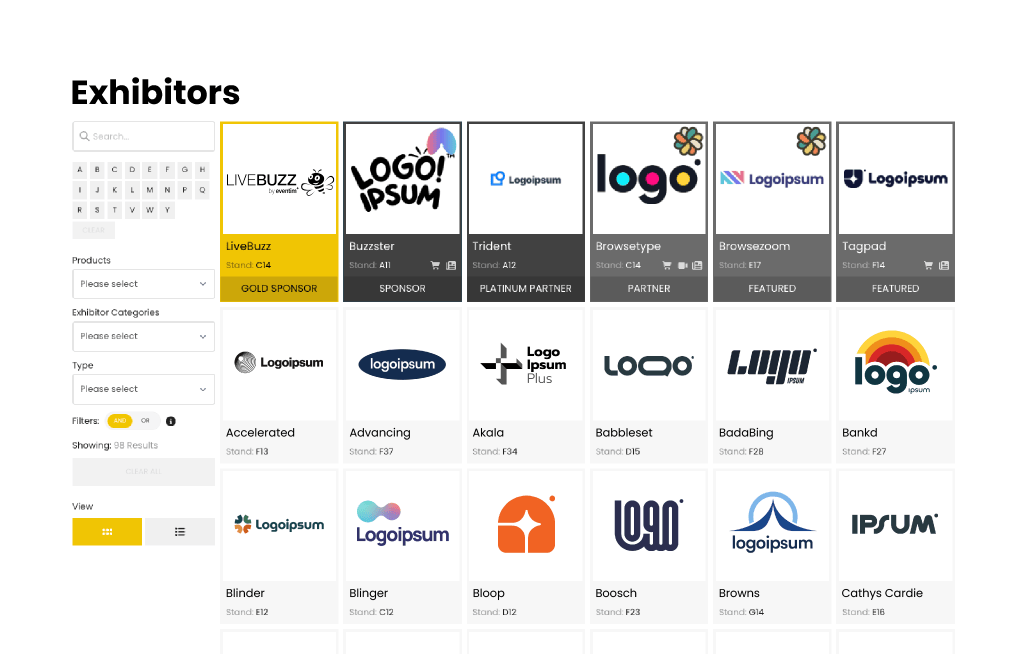Image resolution: width=1027 pixels, height=654 pixels.
Task: Click the PLATINUM PARTNER banner
Action: [x=525, y=289]
